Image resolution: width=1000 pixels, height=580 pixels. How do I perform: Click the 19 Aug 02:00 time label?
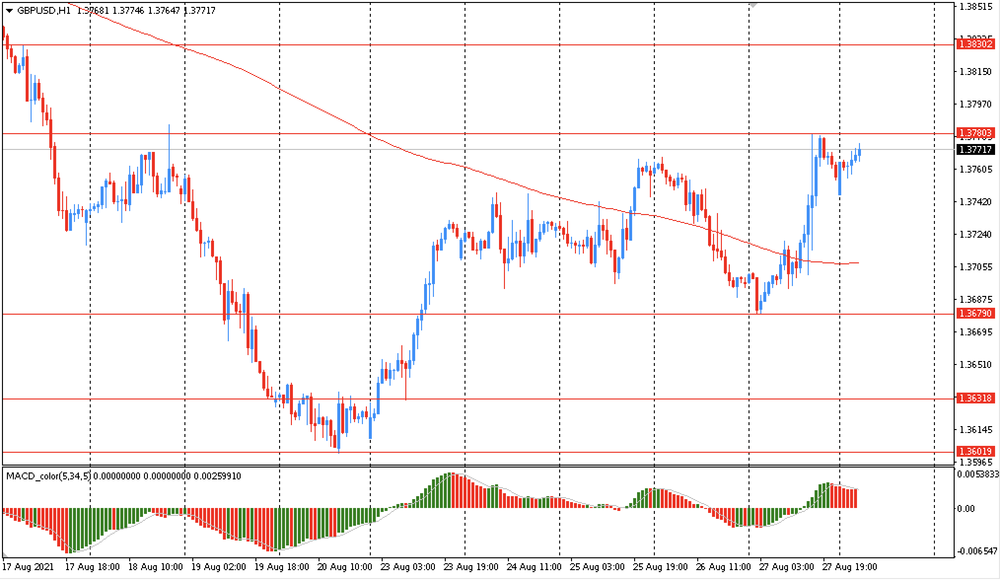(219, 567)
